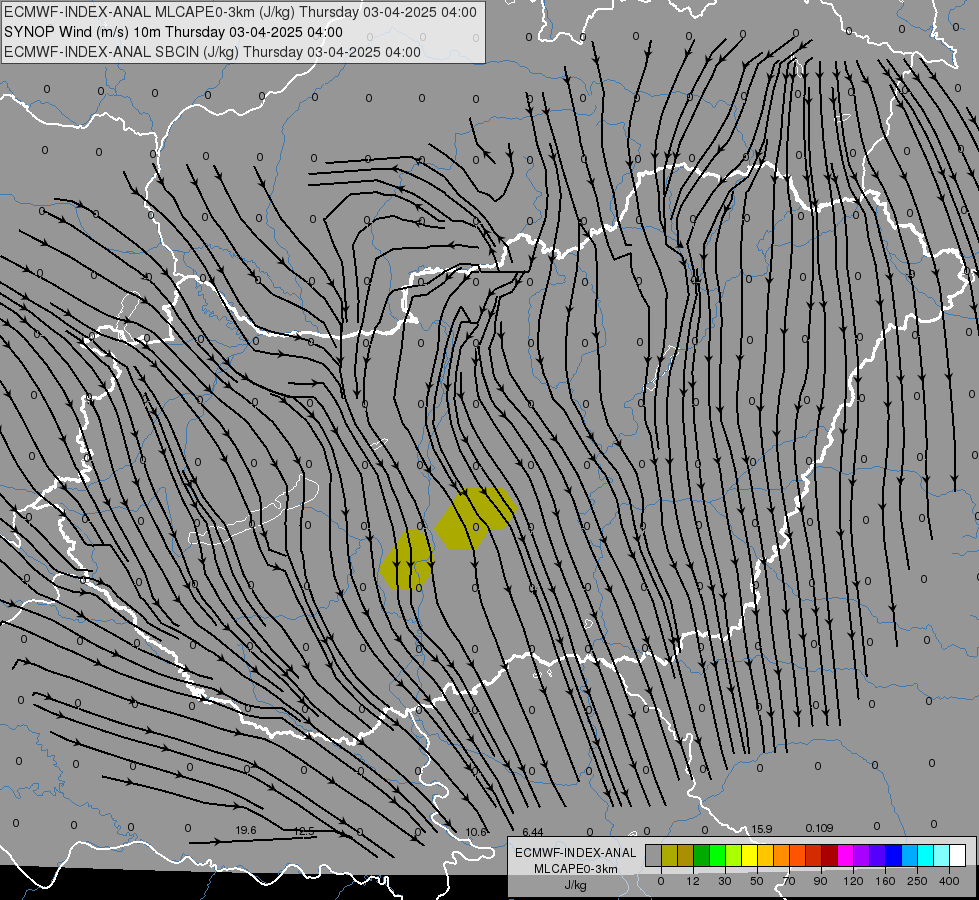Select the orange swatch left of tick 70
The image size is (979, 900).
(x=781, y=855)
